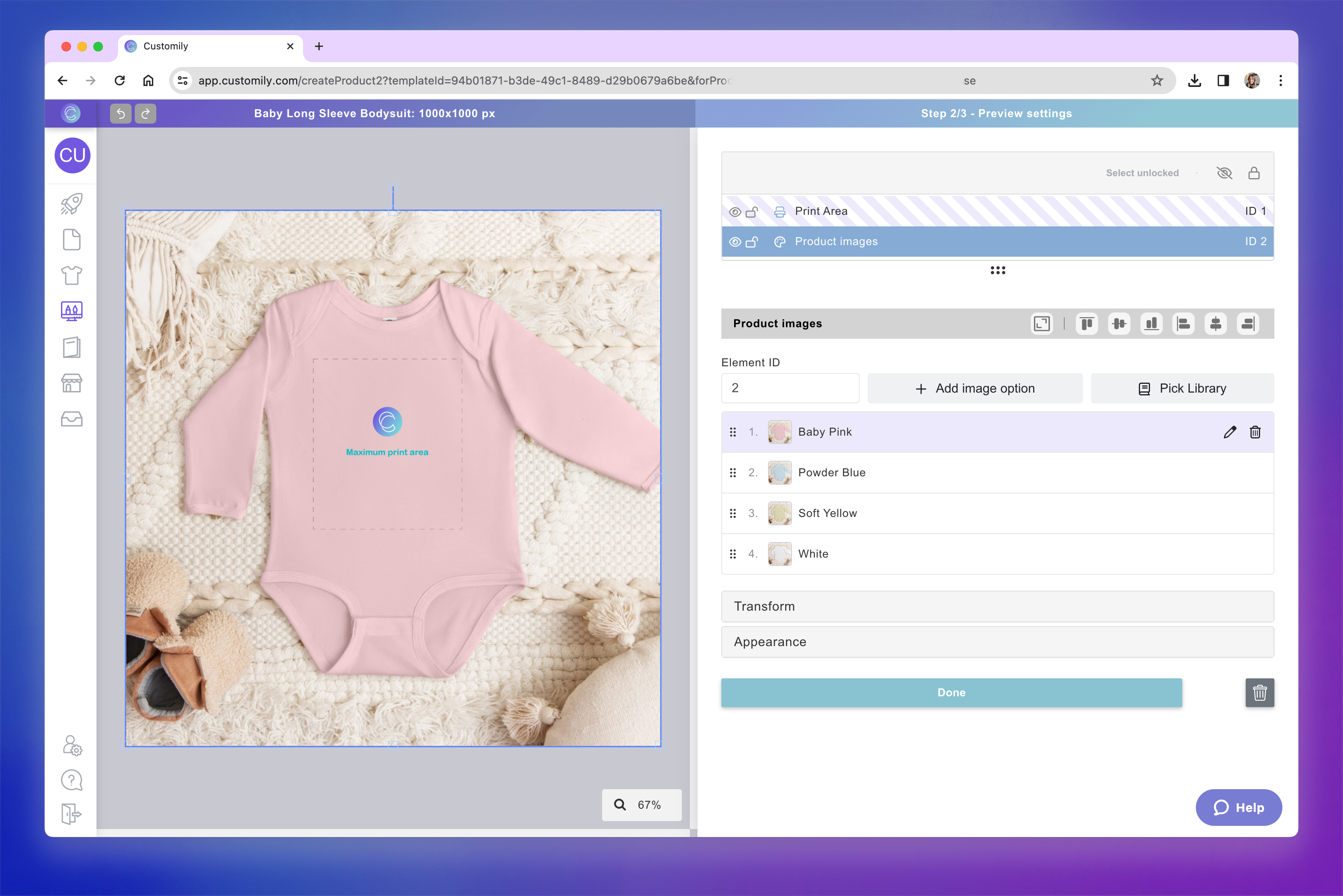Center Product images horizontally

1215,323
